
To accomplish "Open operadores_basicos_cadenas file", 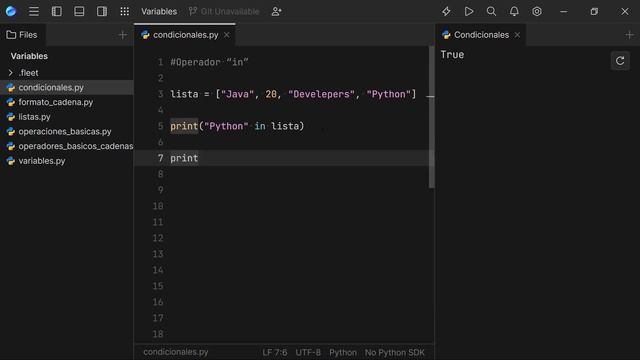I will [x=67, y=146].
